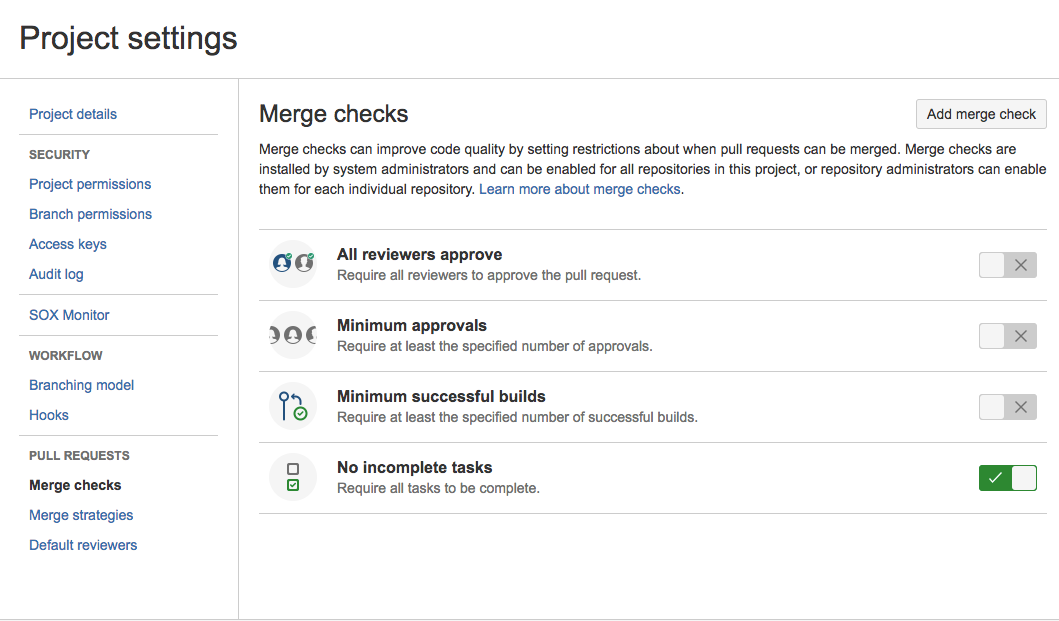Disable the No incomplete tasks toggle
The height and width of the screenshot is (621, 1059).
click(1008, 478)
